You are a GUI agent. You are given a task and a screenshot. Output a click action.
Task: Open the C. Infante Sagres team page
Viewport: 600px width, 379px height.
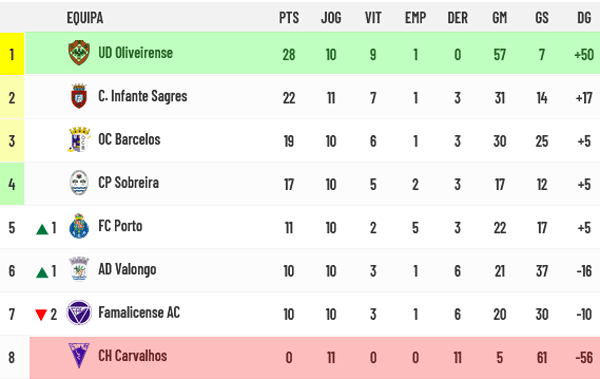point(143,96)
